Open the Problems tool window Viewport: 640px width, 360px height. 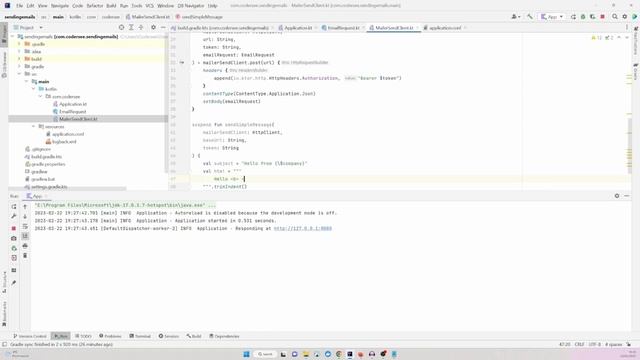(x=110, y=336)
